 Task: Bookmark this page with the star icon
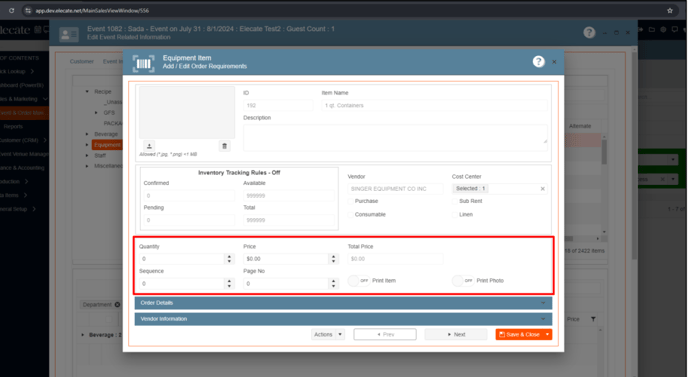pos(670,11)
